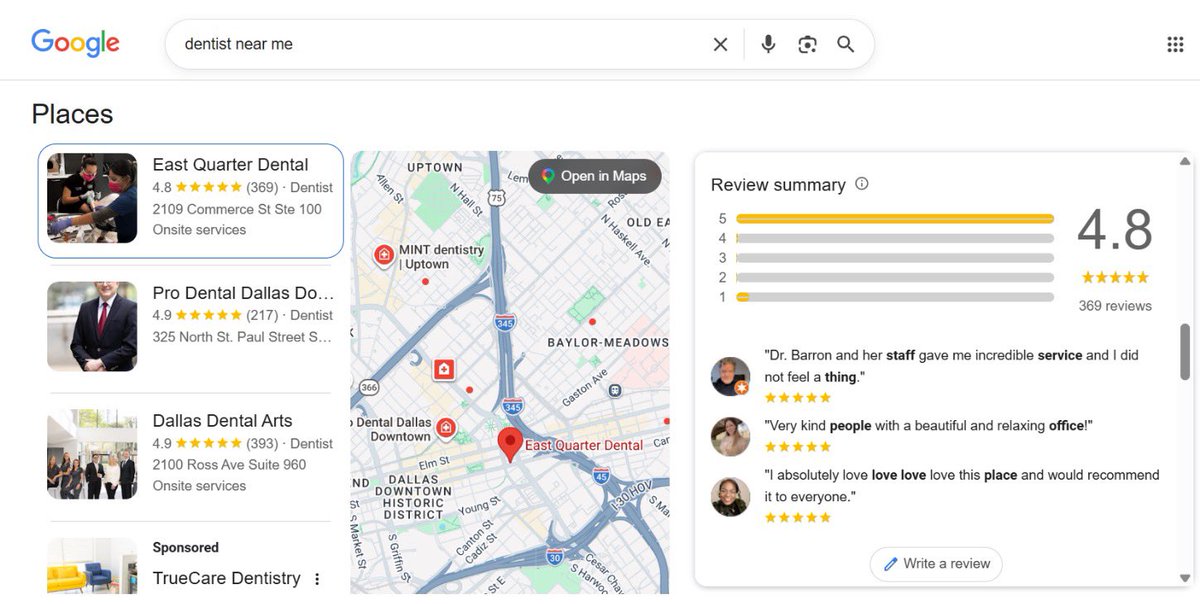Click the Google logo
This screenshot has height=604, width=1200.
pyautogui.click(x=76, y=43)
